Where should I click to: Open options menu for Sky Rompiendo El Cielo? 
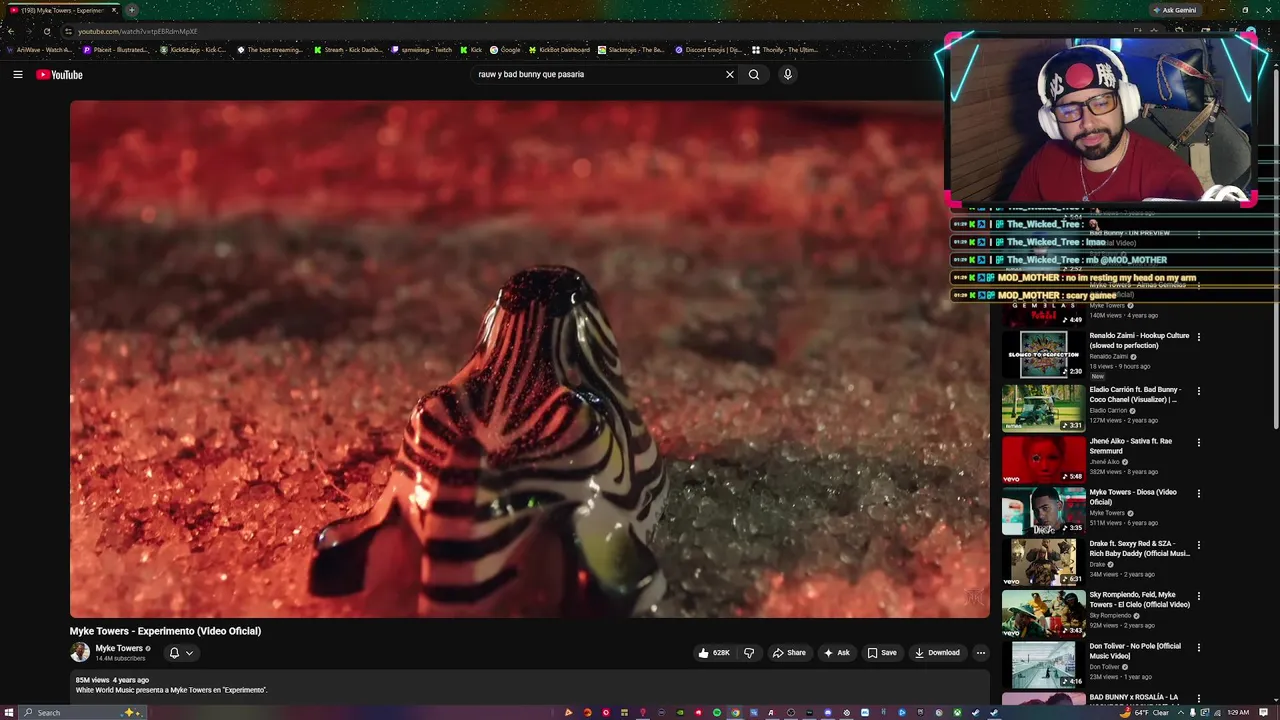click(x=1198, y=596)
